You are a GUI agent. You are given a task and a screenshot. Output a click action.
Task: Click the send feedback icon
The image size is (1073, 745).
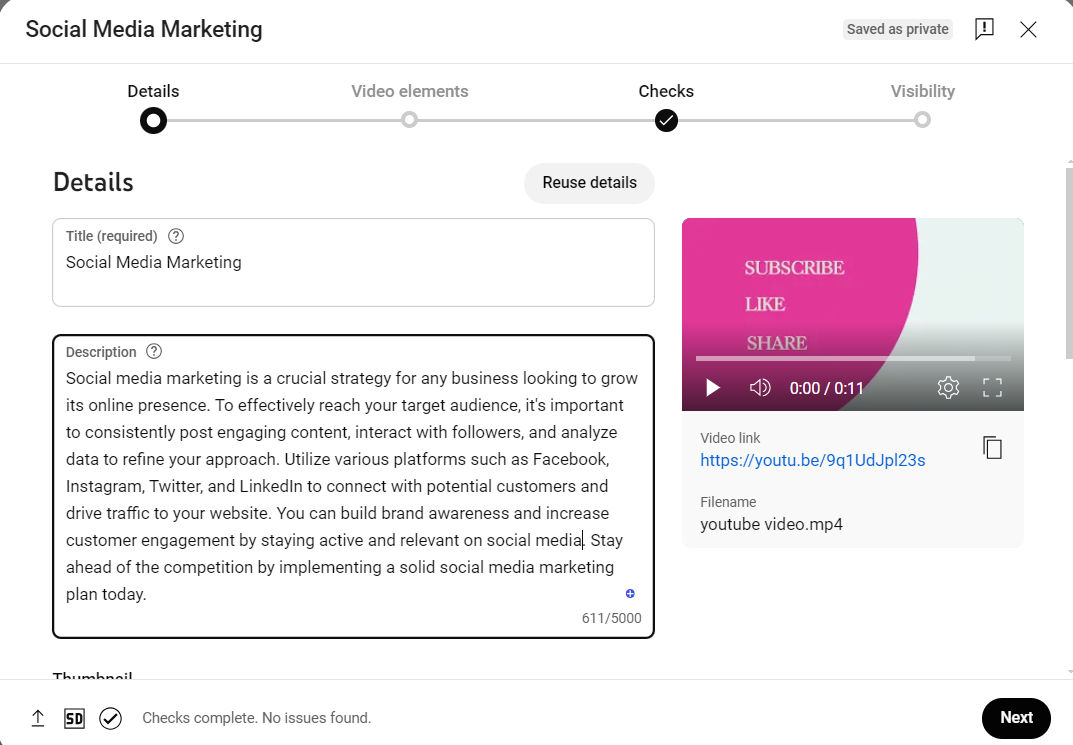pos(984,29)
